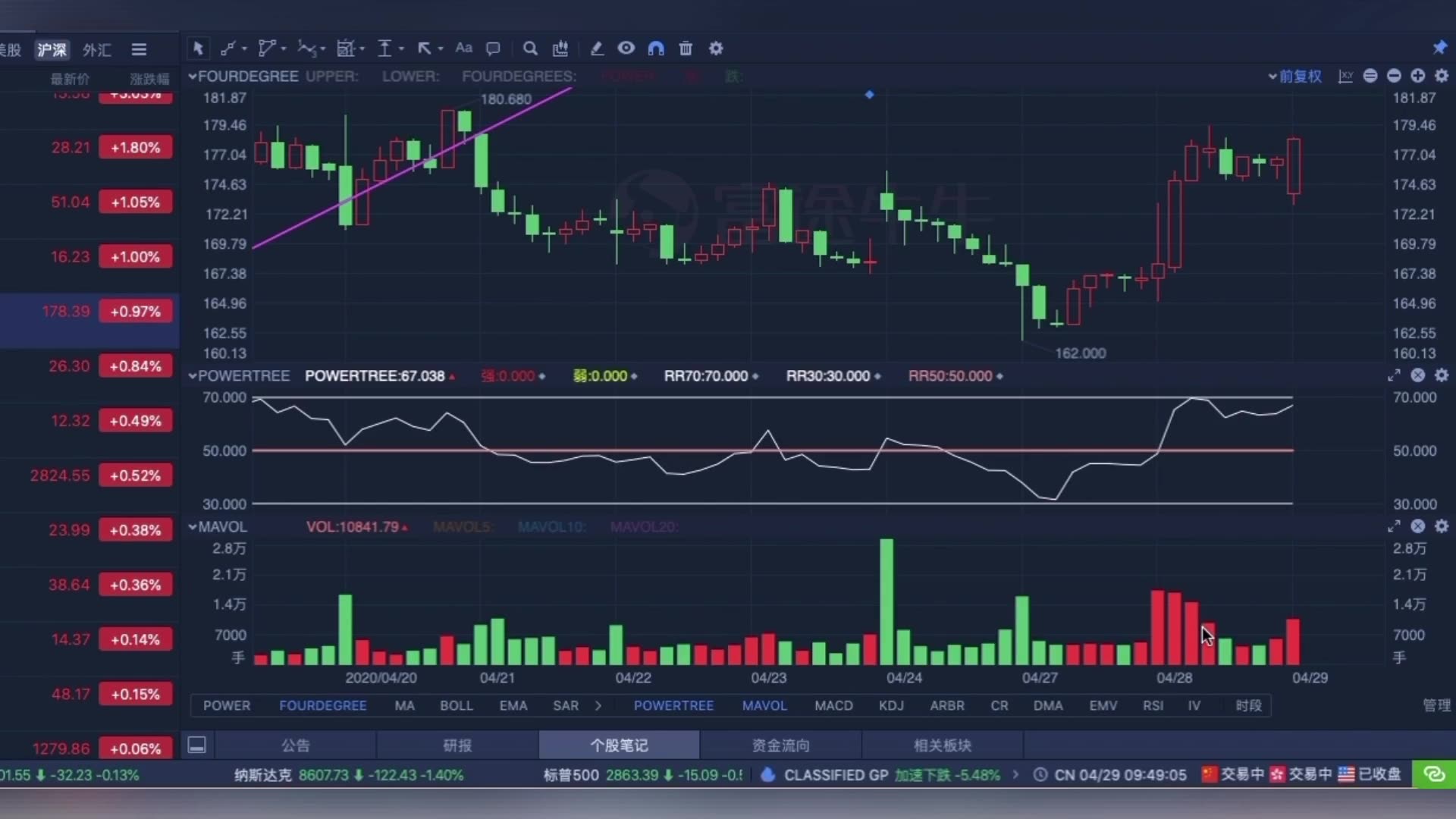Zoom out the chart with minus icon
The height and width of the screenshot is (819, 1456).
[x=1394, y=76]
